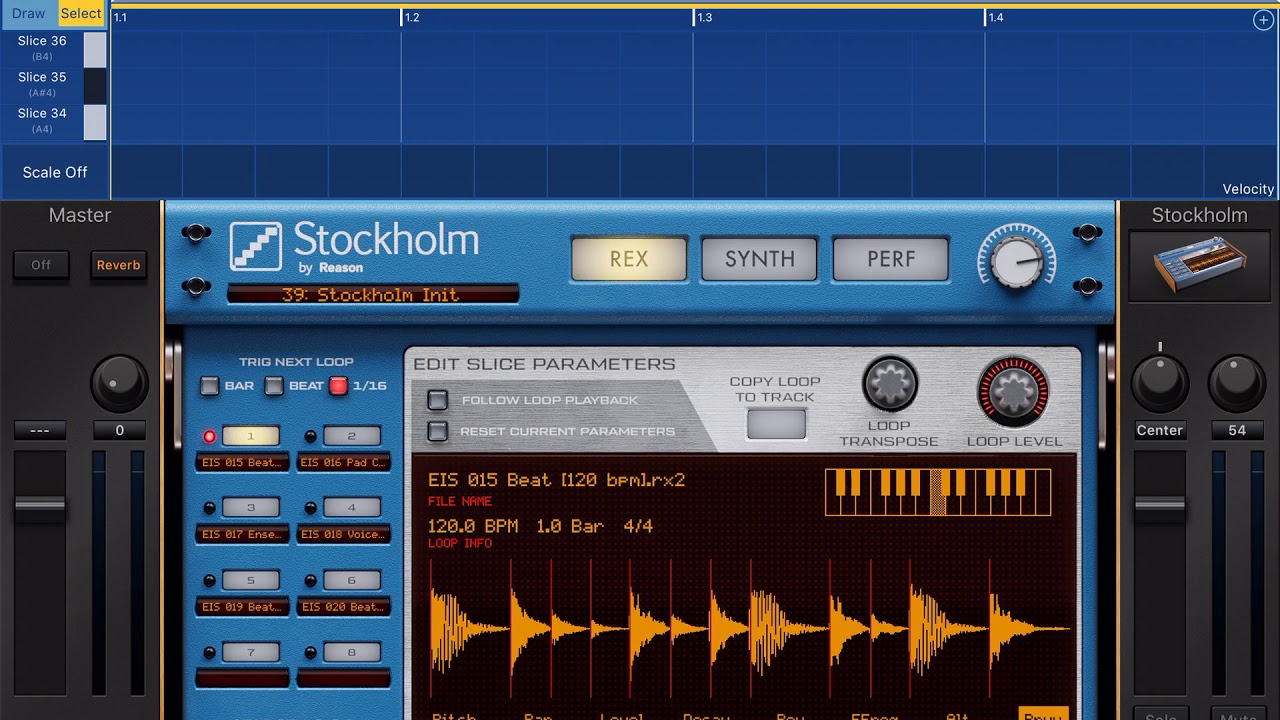Viewport: 1280px width, 720px height.
Task: Select loop slot 4 button
Action: 351,508
